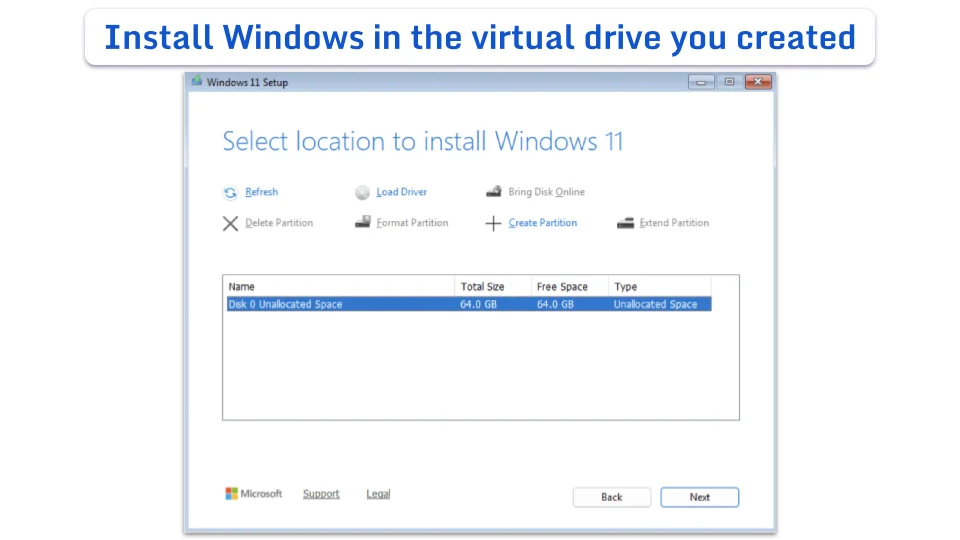Click the Next button
The width and height of the screenshot is (960, 540).
point(699,497)
